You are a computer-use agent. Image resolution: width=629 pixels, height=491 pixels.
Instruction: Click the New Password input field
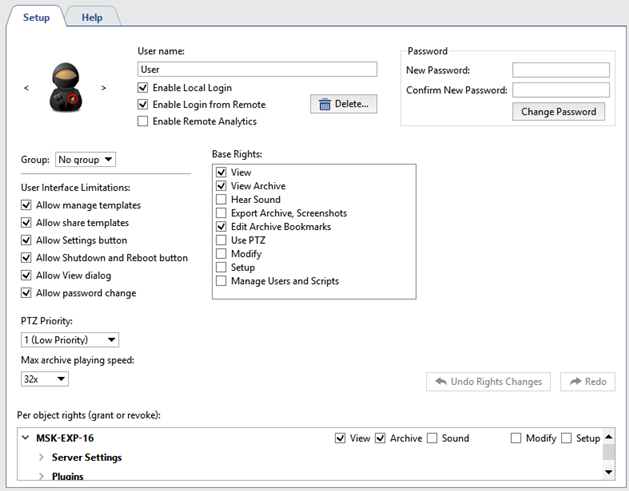click(x=560, y=70)
